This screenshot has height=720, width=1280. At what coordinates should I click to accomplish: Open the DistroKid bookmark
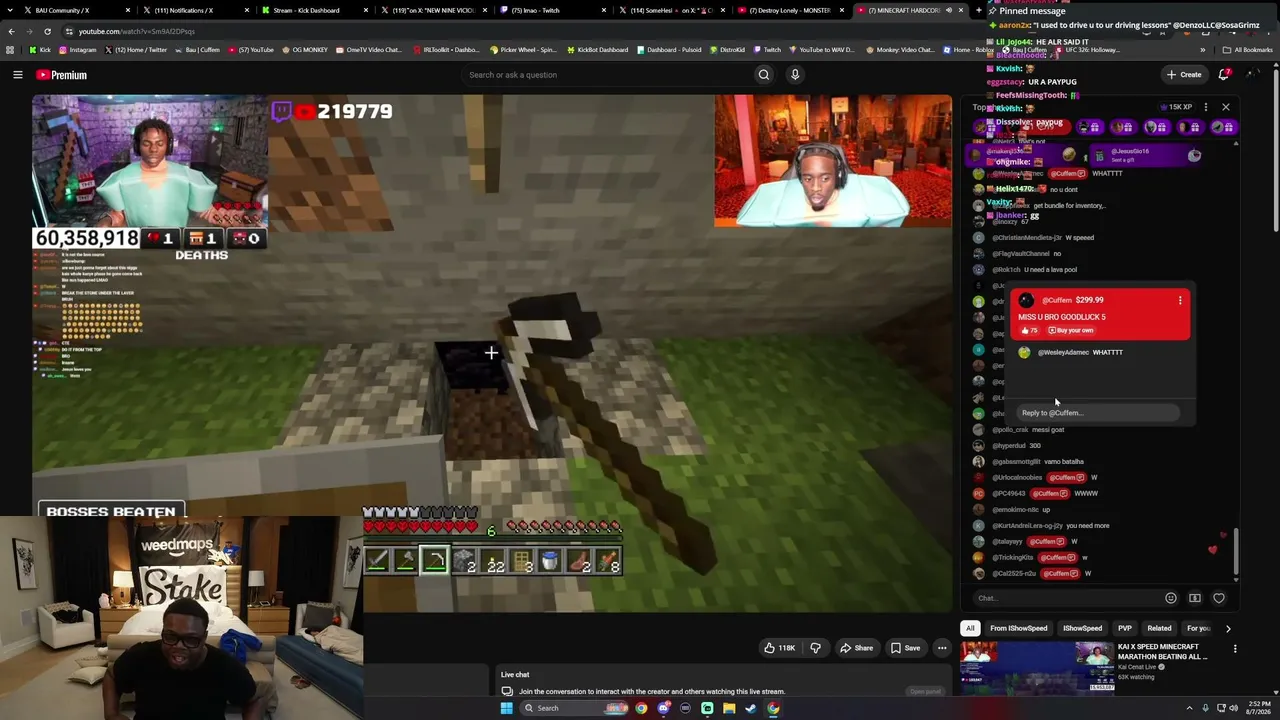(727, 50)
